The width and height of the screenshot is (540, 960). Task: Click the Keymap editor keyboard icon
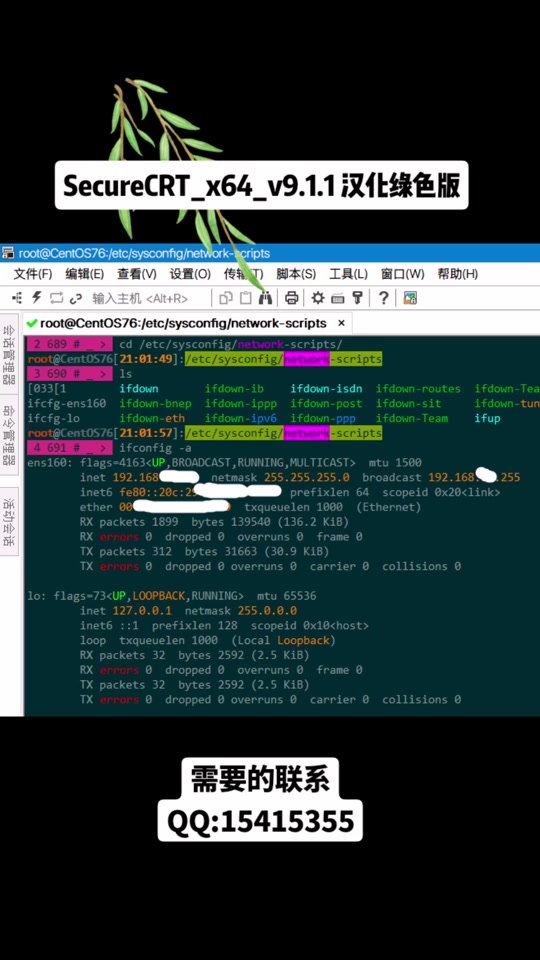337,299
